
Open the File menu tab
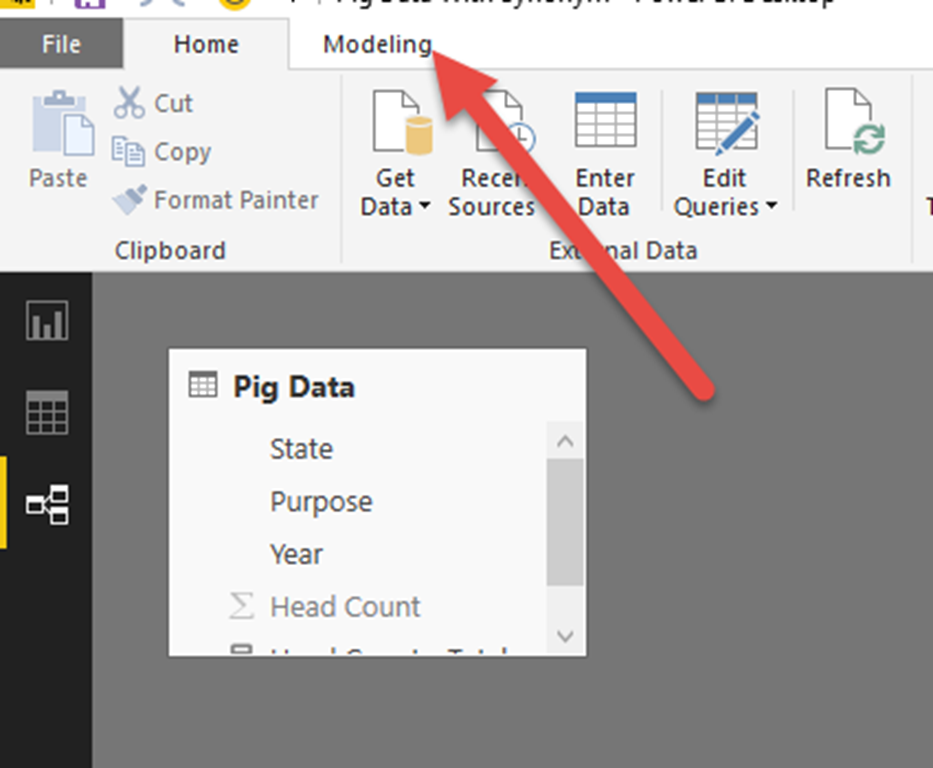(x=61, y=45)
